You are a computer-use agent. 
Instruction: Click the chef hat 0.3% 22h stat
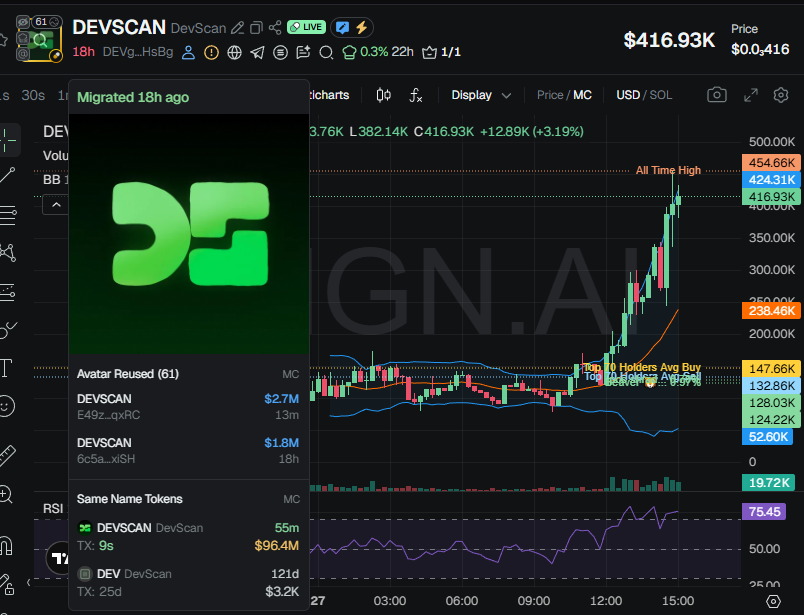[x=377, y=52]
